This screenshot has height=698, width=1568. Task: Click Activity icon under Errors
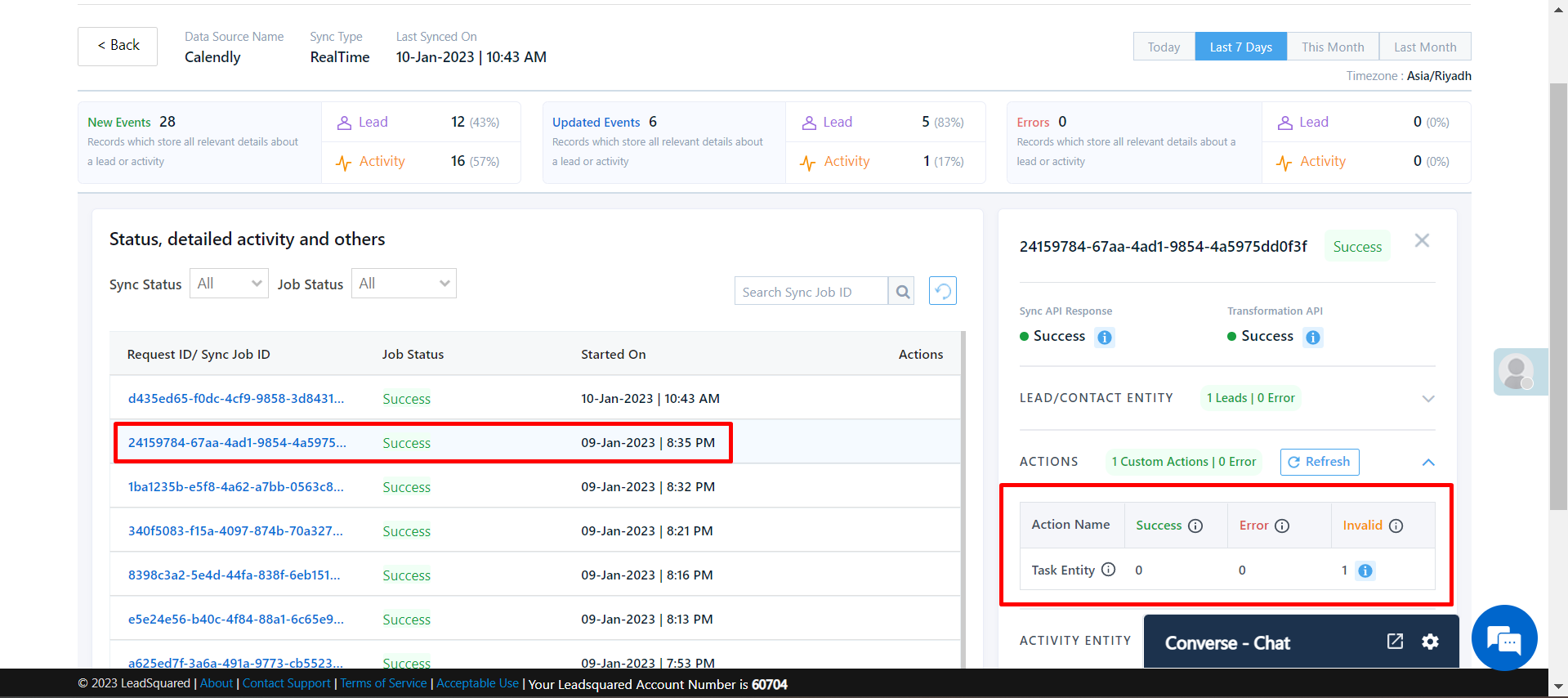1284,162
